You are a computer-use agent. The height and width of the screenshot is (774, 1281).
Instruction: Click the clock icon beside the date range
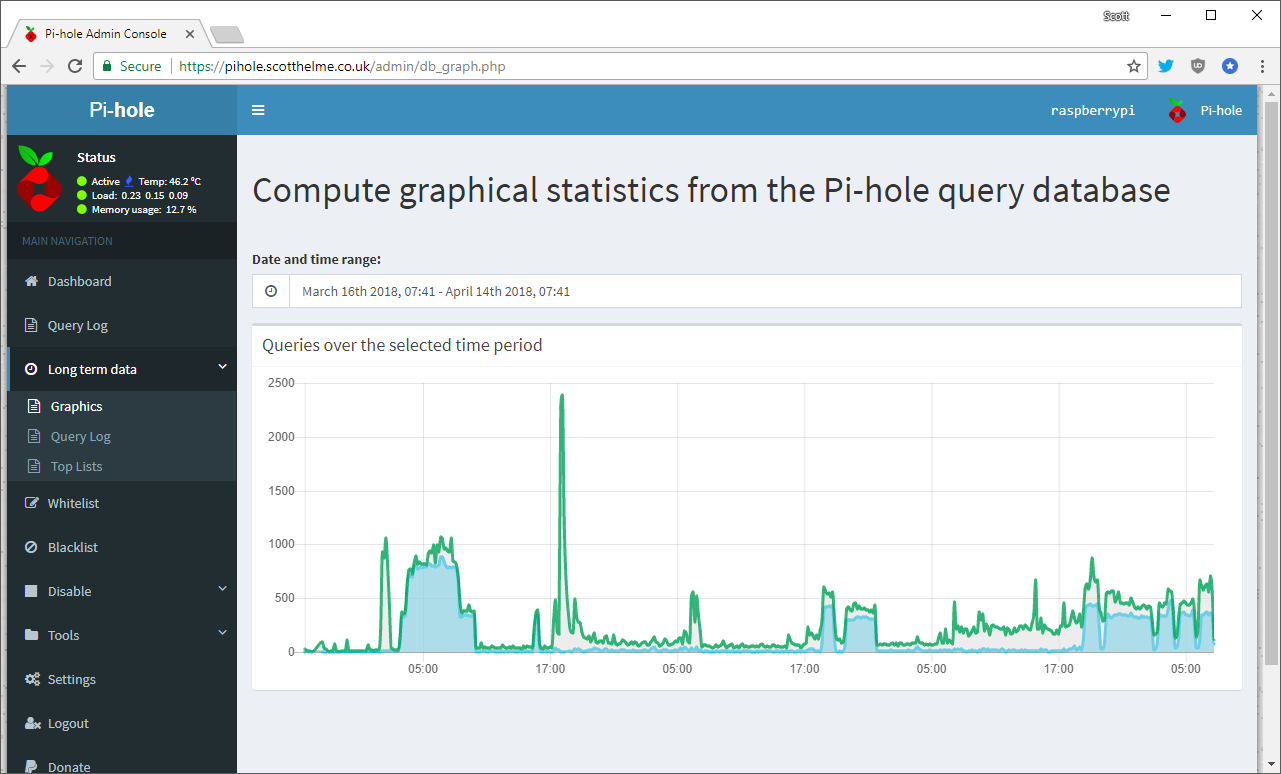coord(271,291)
